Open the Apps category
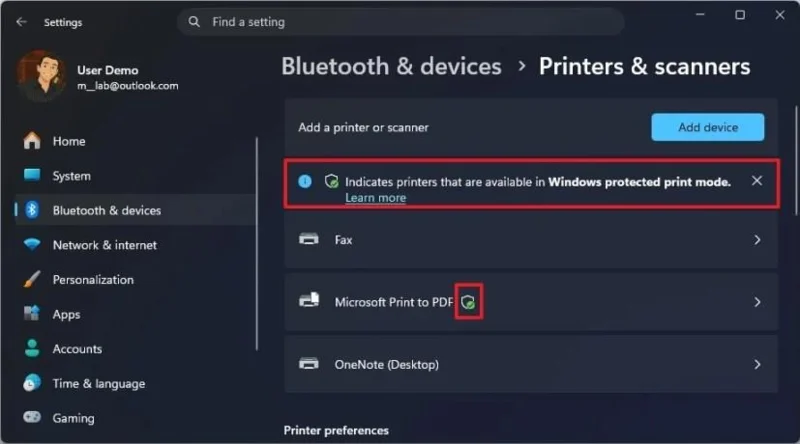Viewport: 800px width, 444px height. 135,314
